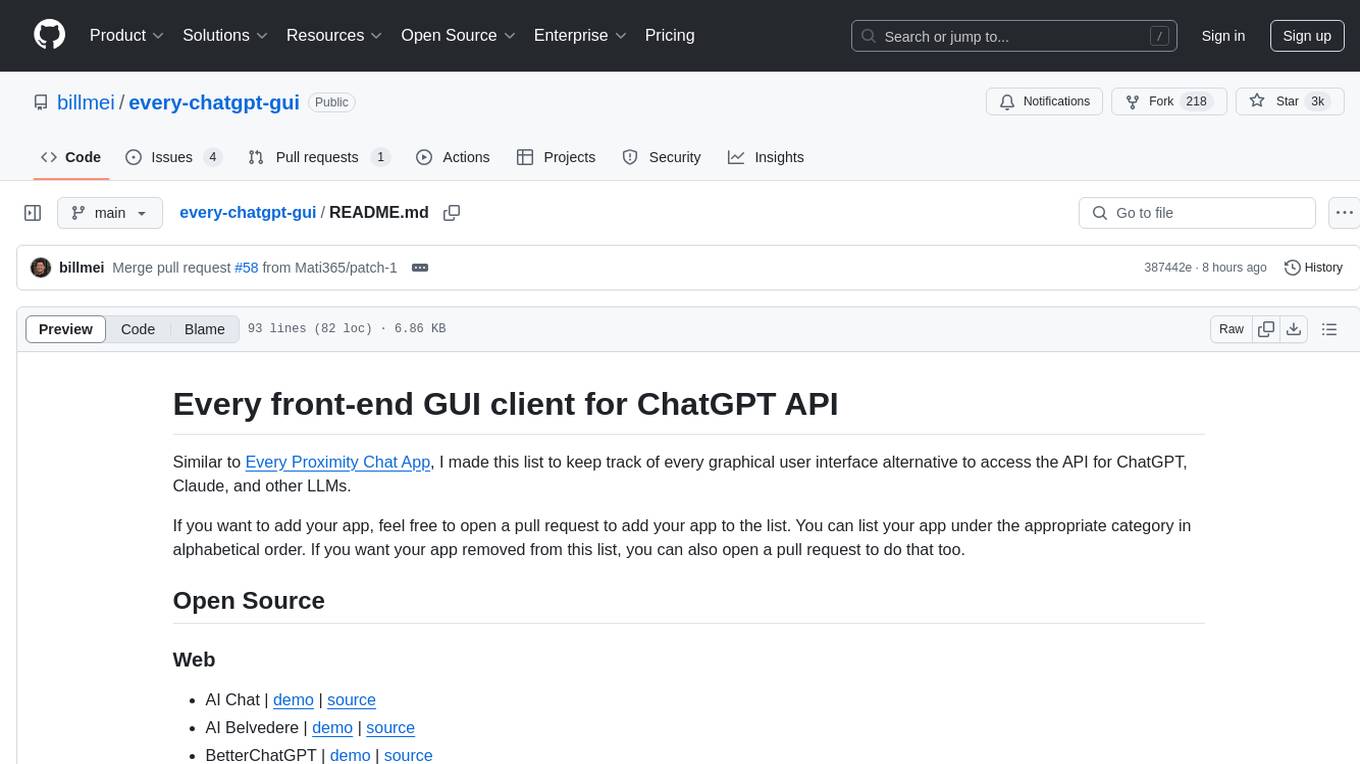View the Raw file
Image resolution: width=1360 pixels, height=764 pixels.
(x=1231, y=329)
